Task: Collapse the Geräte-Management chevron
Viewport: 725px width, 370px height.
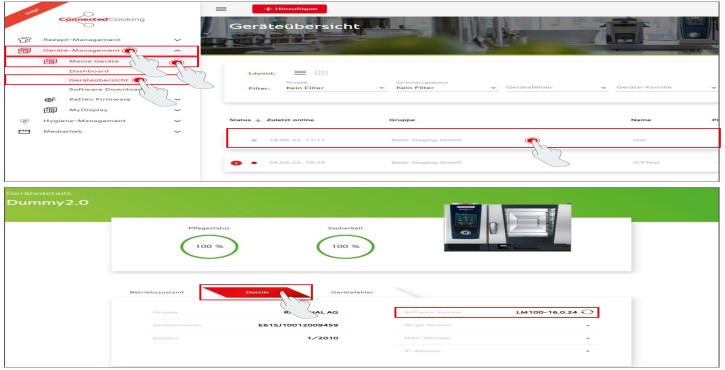Action: click(177, 50)
